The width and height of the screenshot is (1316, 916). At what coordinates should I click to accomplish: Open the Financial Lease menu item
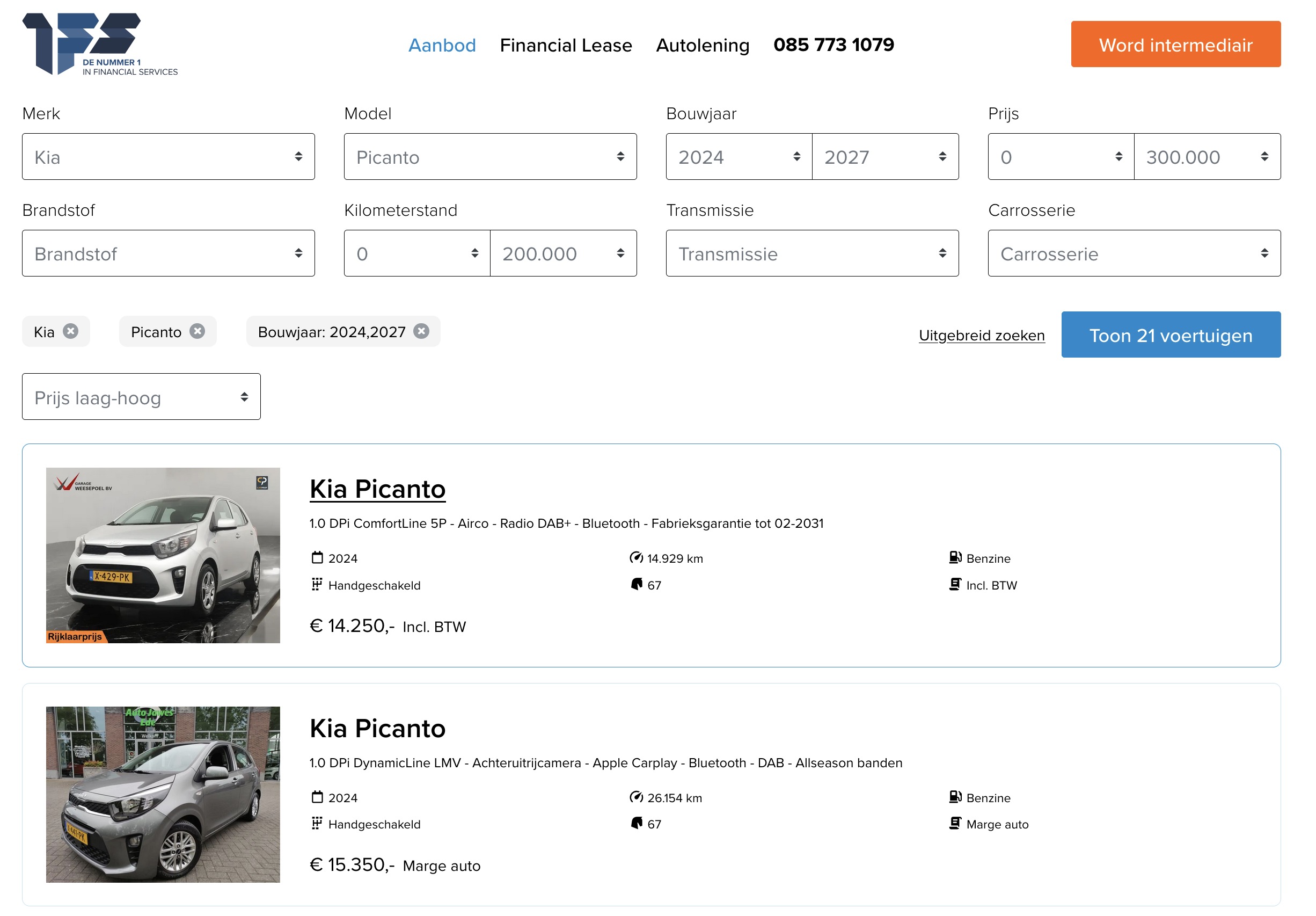pyautogui.click(x=566, y=45)
